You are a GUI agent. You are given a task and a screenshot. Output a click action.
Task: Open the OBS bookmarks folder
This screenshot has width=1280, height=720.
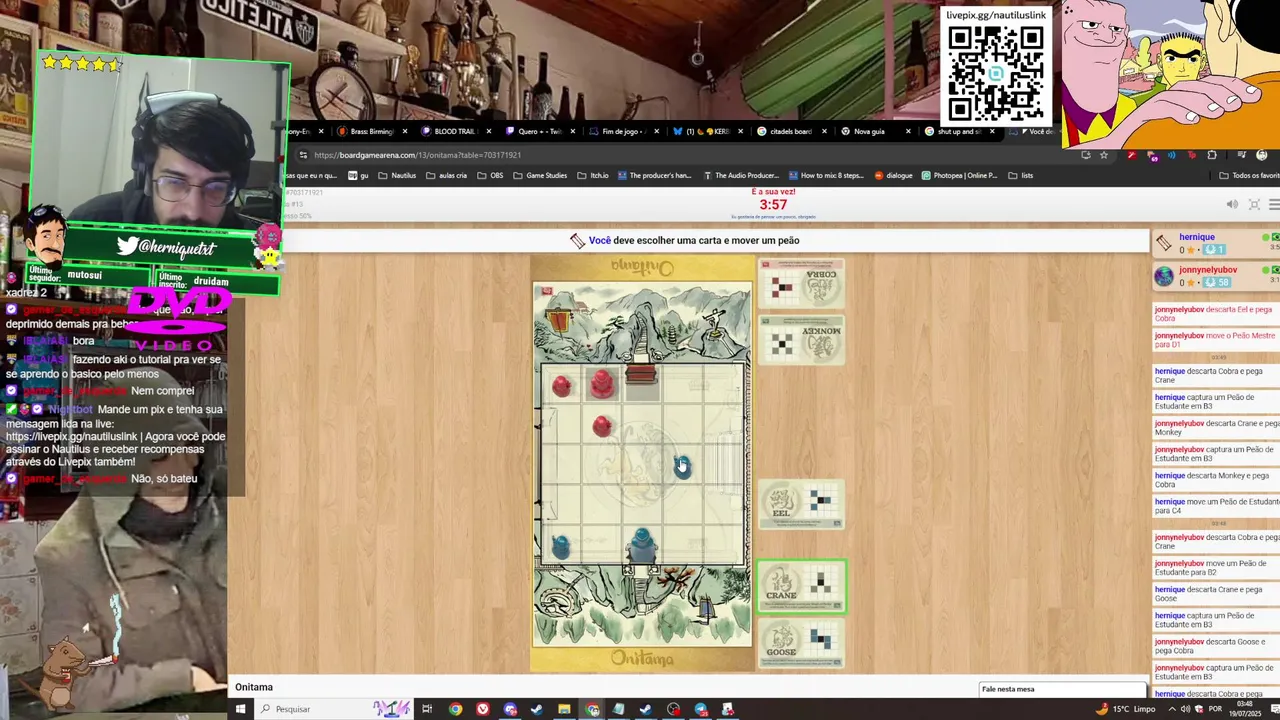coord(490,175)
